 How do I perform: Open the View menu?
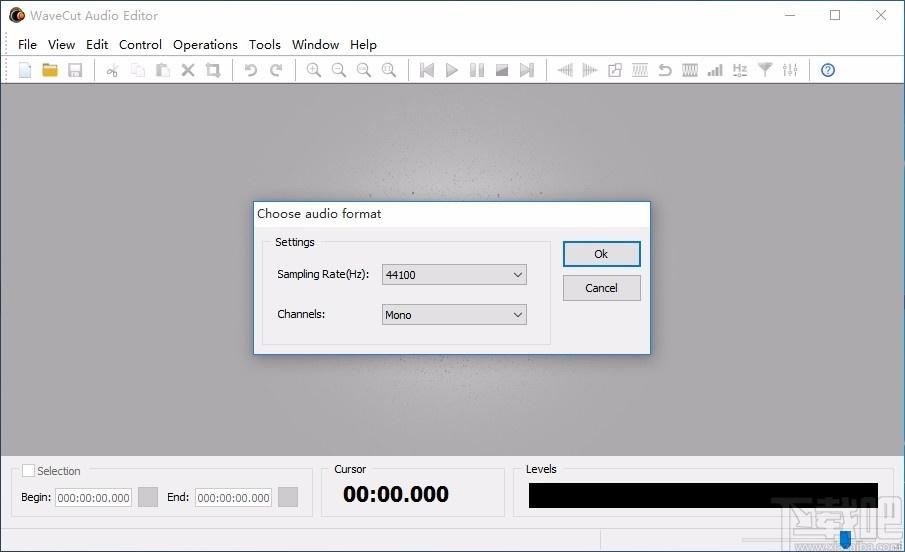click(61, 44)
